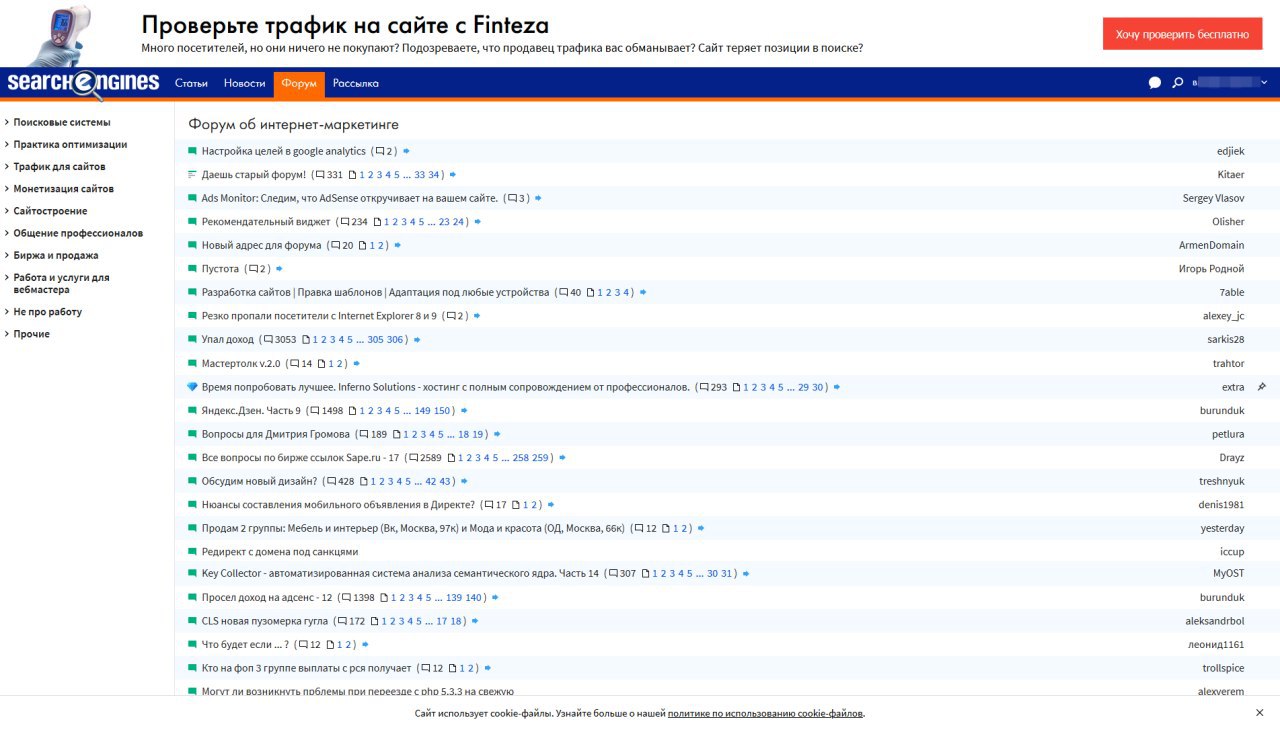
Task: Jump to last post arrow for Key Collector topic
Action: pos(746,574)
